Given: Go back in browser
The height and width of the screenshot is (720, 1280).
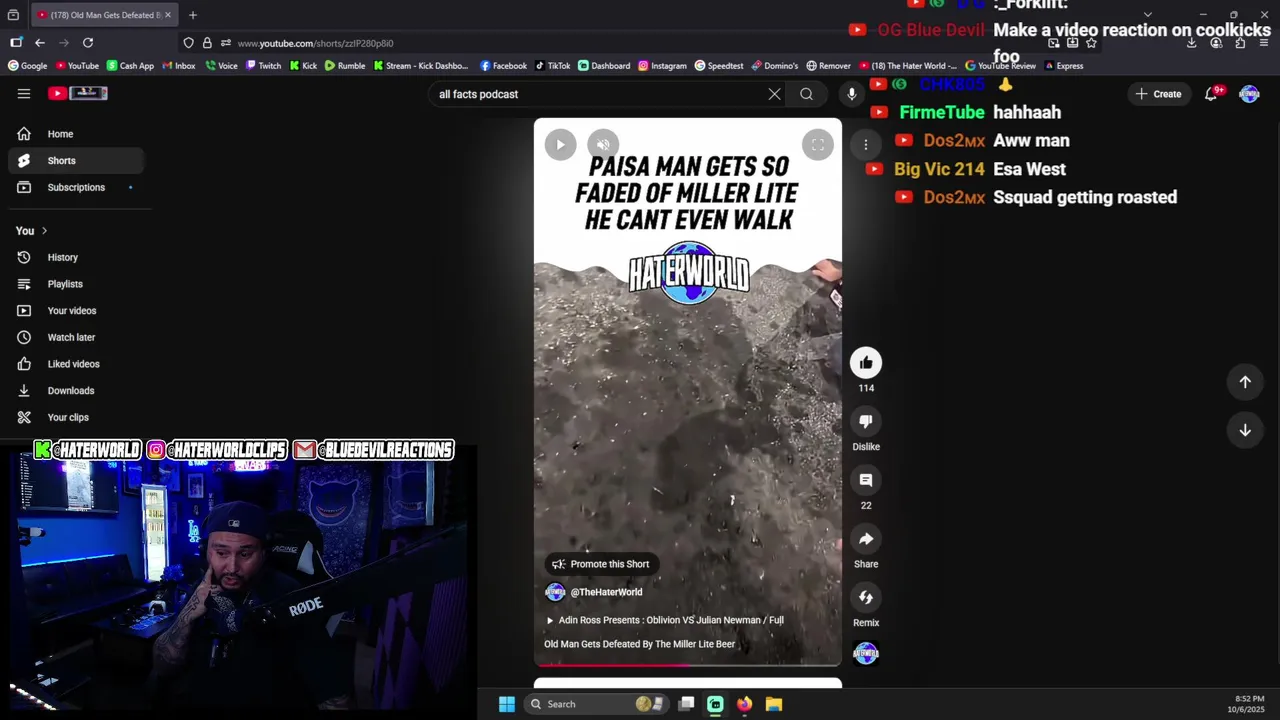Looking at the screenshot, I should click(39, 43).
